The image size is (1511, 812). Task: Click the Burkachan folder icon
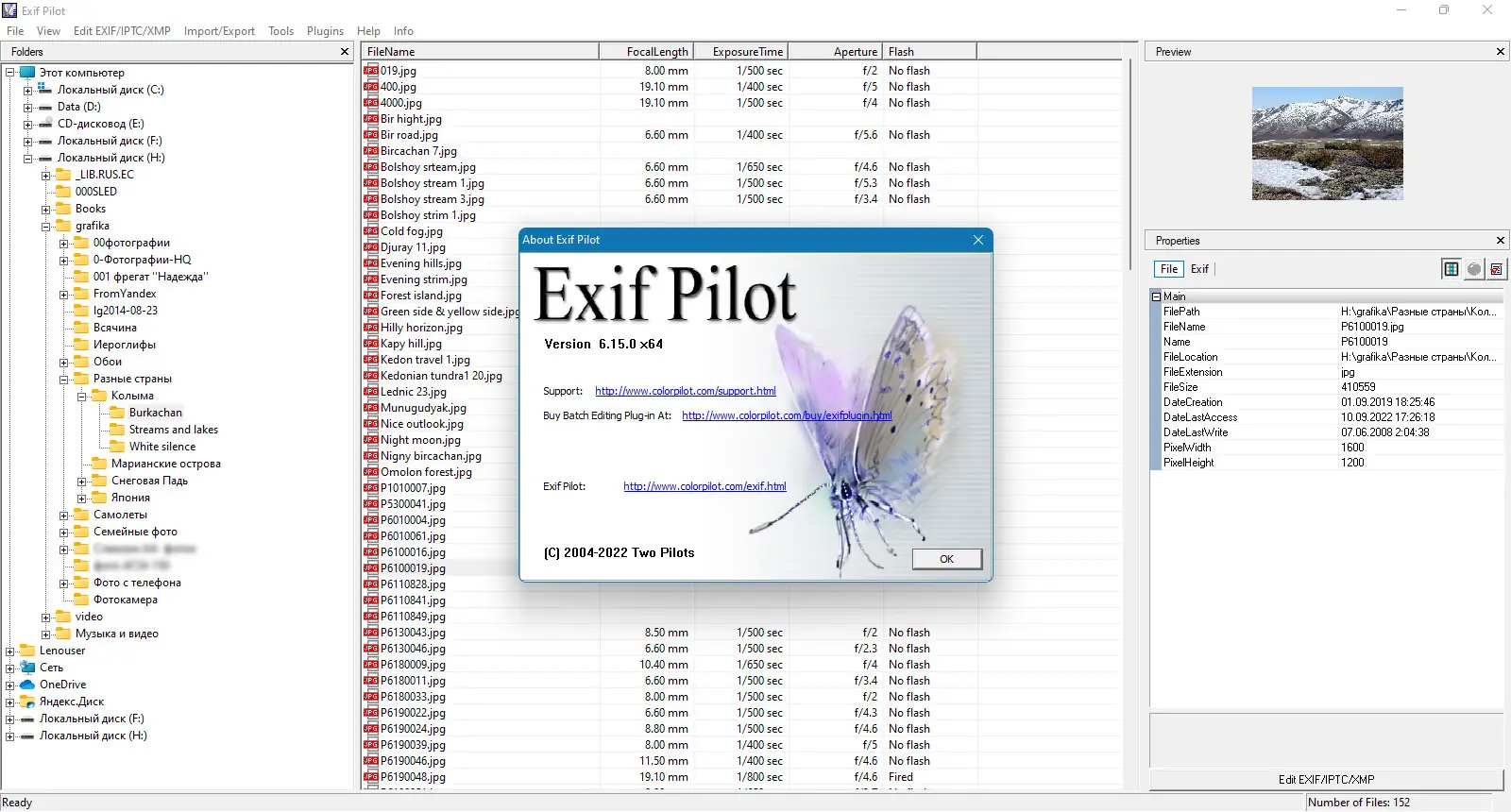tap(117, 413)
